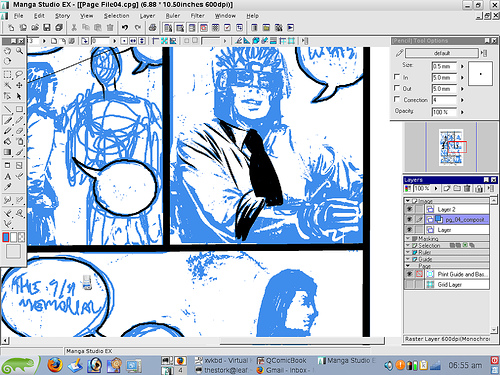Click the Save icon in toolbar

(x=47, y=28)
